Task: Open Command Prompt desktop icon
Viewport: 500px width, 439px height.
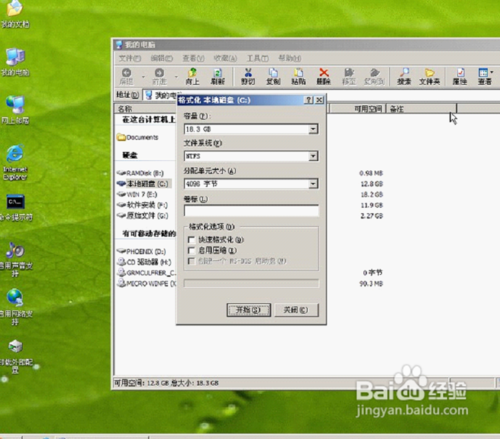Action: [x=16, y=208]
